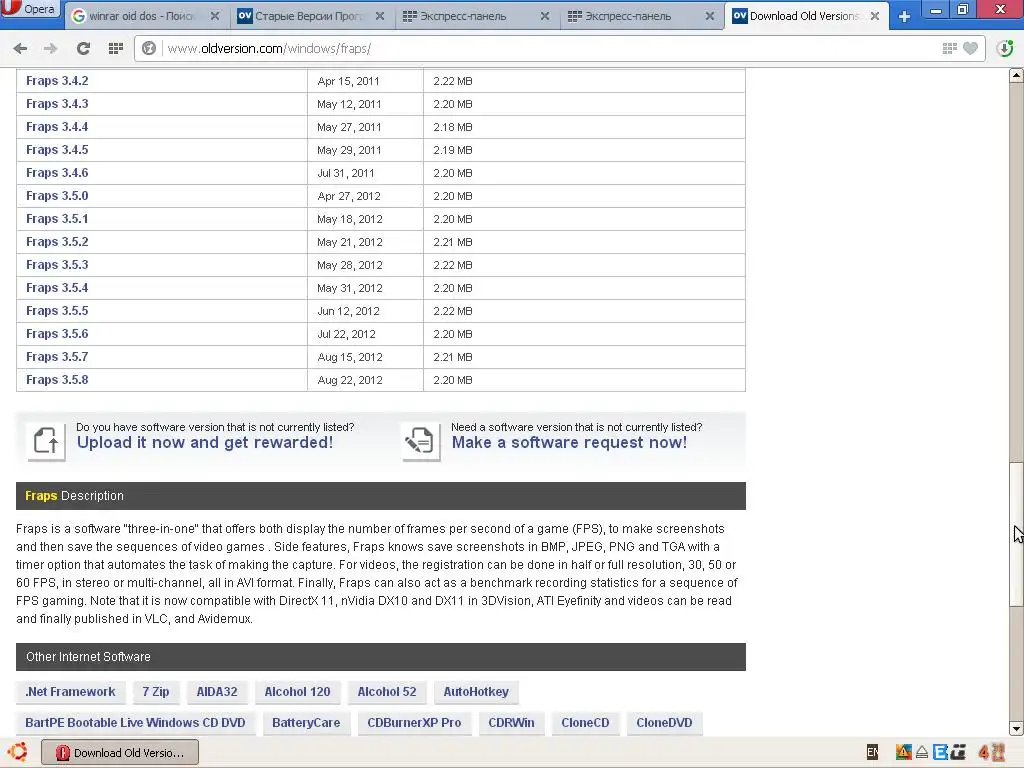Close the first Экспресс-панель tab
The height and width of the screenshot is (768, 1024).
[545, 16]
